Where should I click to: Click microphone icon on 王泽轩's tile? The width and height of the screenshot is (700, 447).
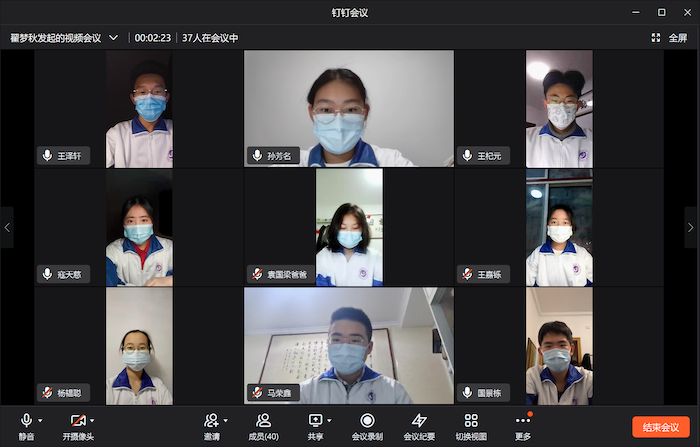(47, 156)
